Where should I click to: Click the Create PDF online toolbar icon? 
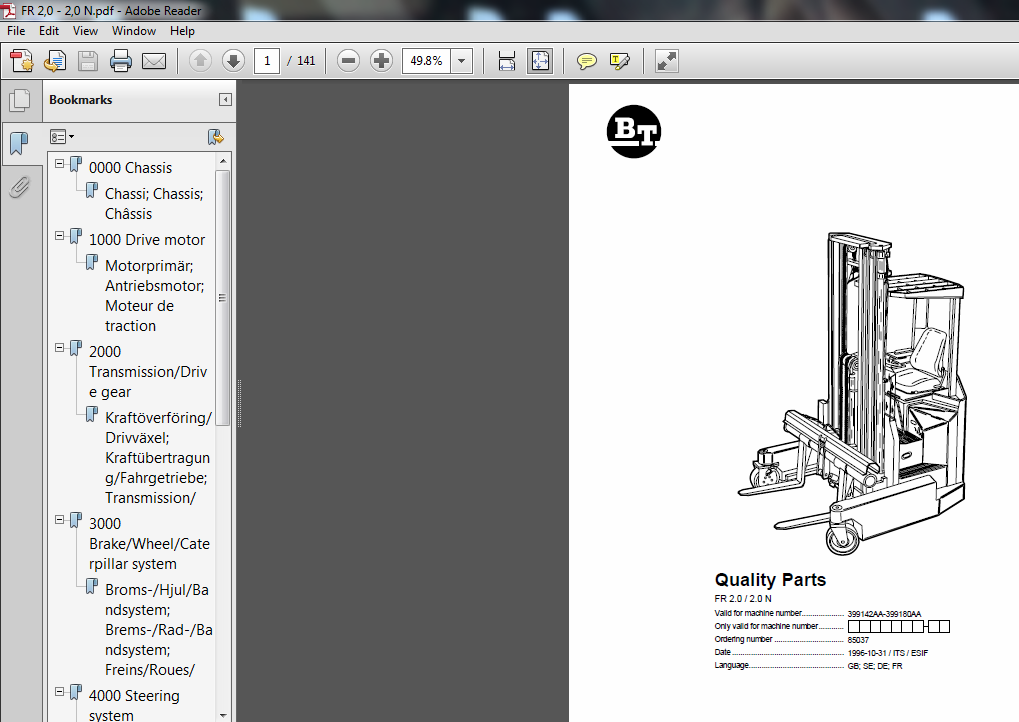pyautogui.click(x=22, y=61)
